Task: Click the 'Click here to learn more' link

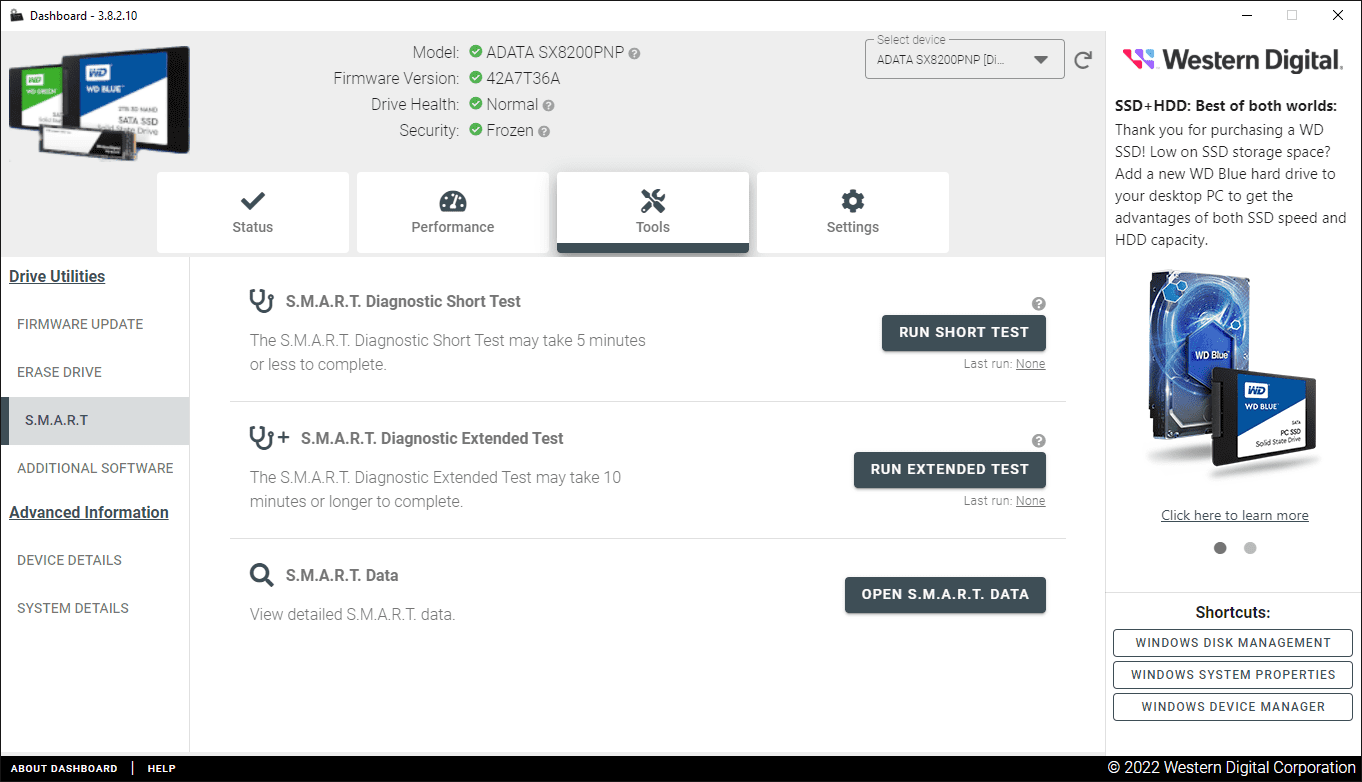Action: (1235, 516)
